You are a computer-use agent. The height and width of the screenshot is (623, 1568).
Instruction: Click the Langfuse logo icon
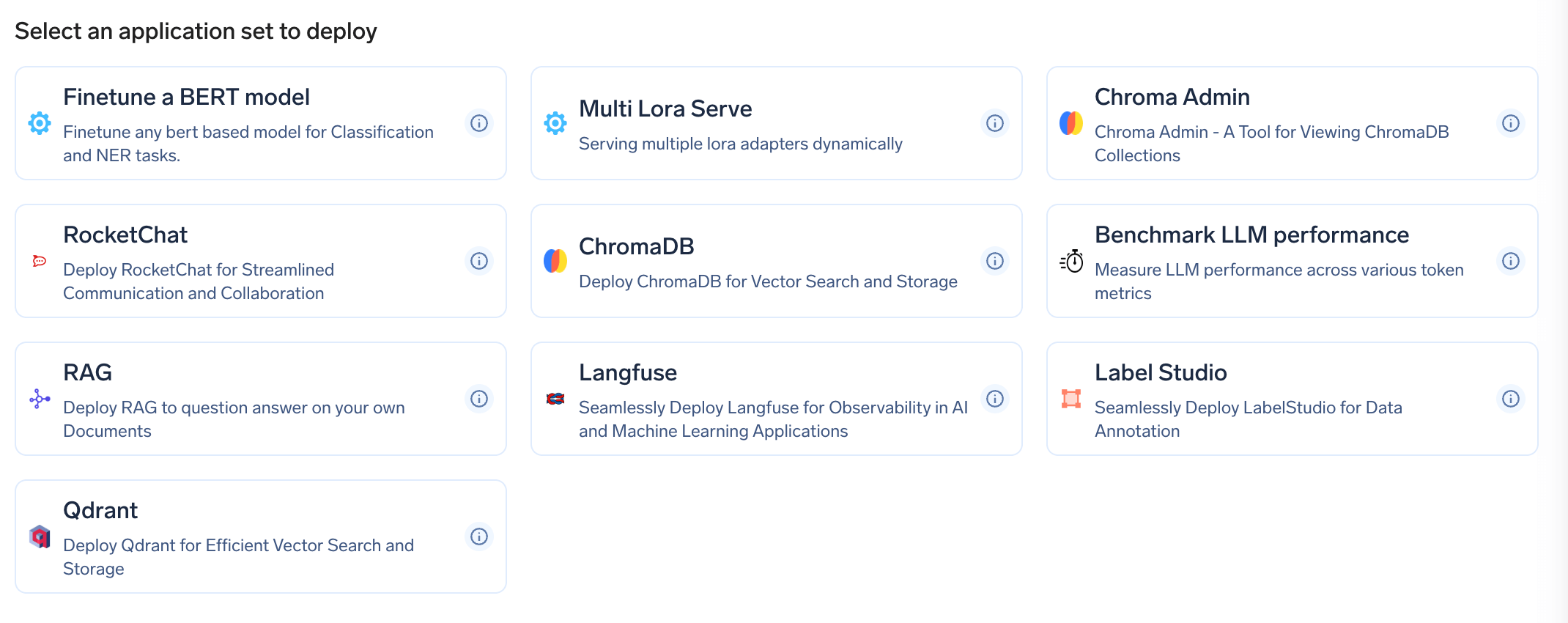555,399
